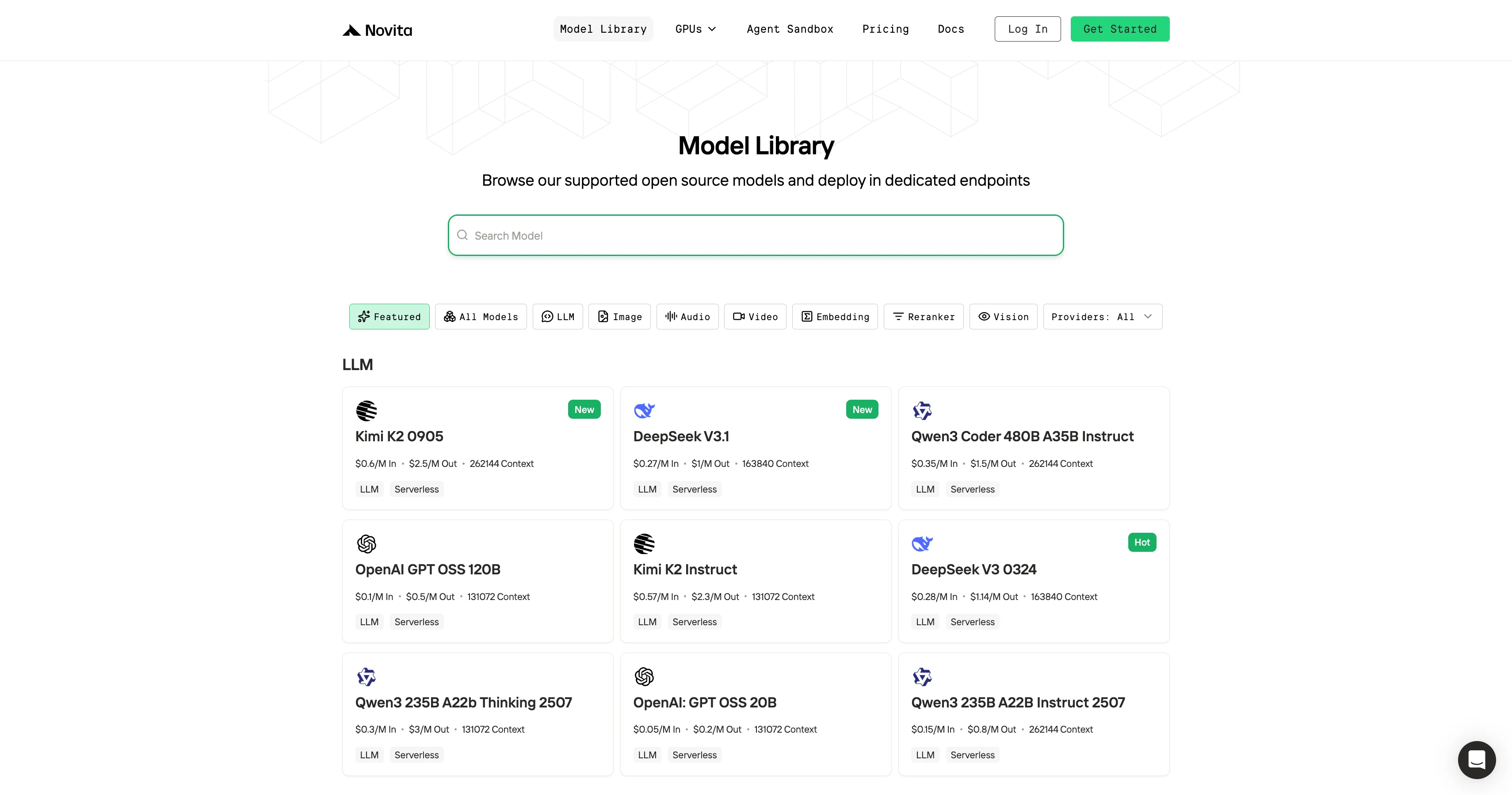Click "$0.1/M In" on GPT OSS 120B
The image size is (1512, 795).
[x=374, y=596]
